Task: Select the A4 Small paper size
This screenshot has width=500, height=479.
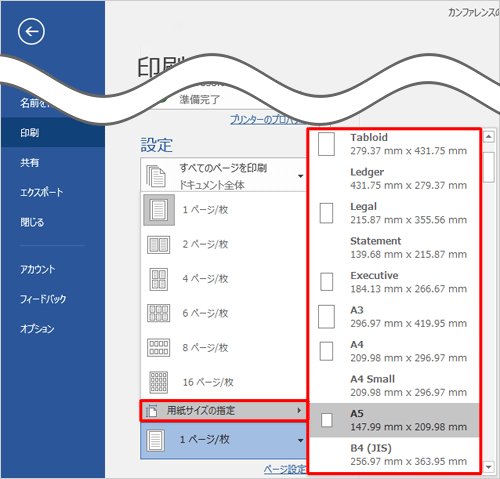Action: 394,386
